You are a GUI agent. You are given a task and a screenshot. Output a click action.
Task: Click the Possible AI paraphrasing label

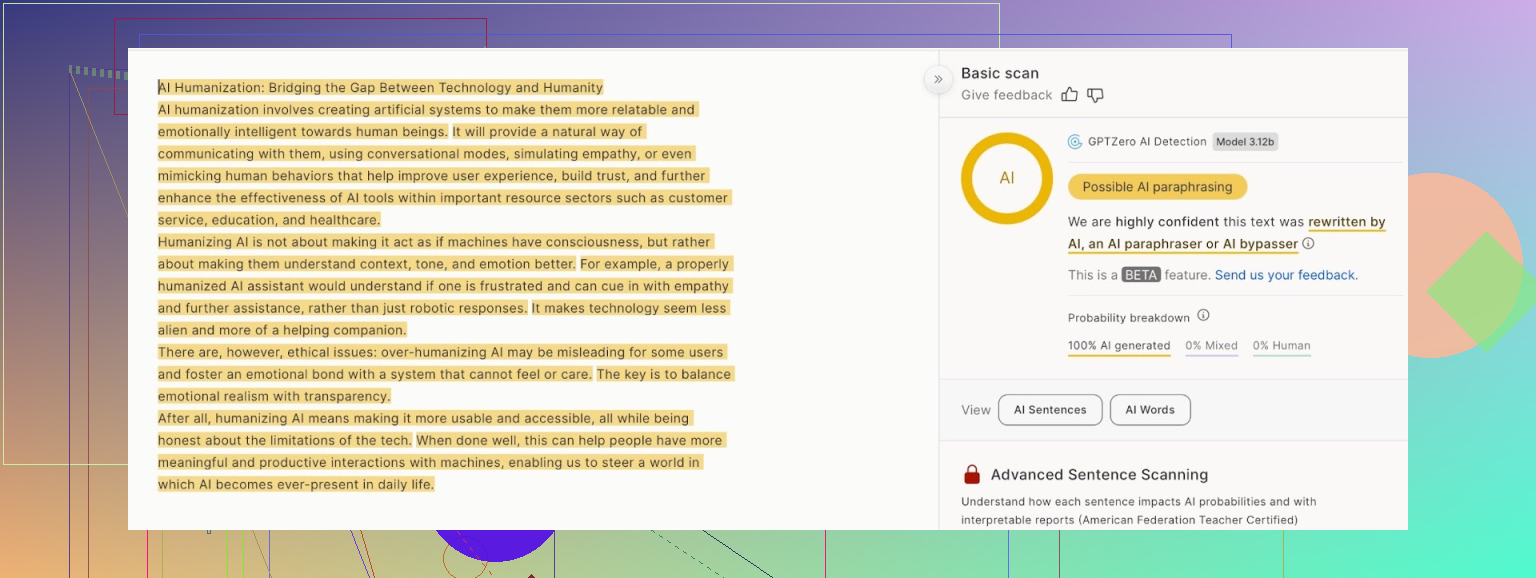[x=1157, y=187]
